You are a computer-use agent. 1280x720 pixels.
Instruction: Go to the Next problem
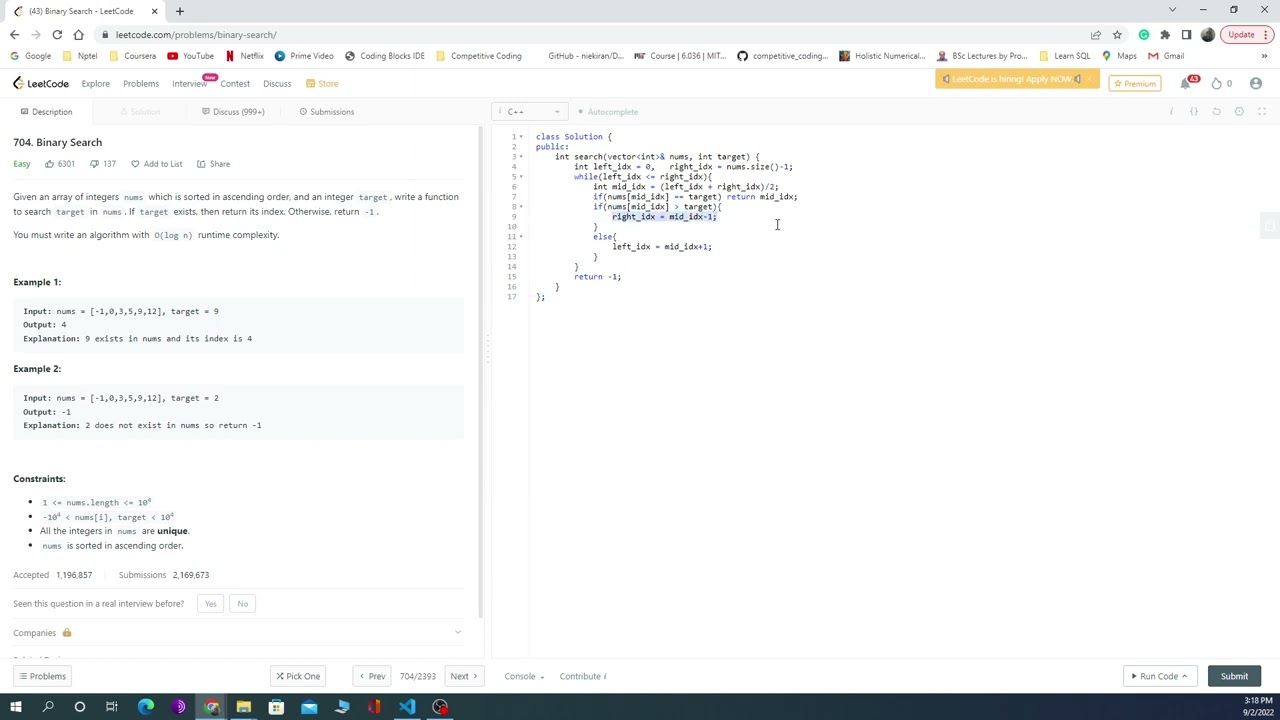pyautogui.click(x=463, y=676)
